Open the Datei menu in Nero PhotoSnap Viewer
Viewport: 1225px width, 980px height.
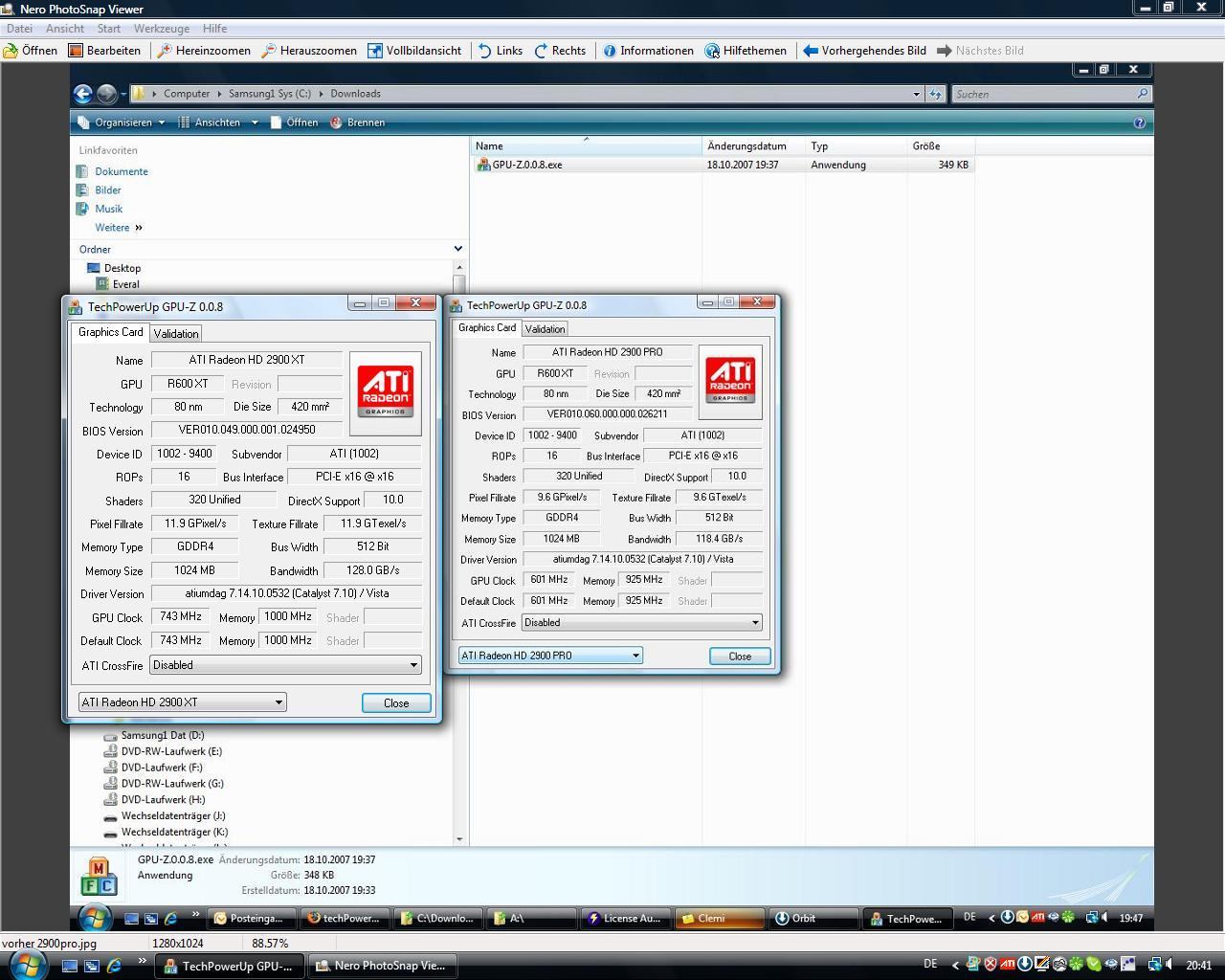pyautogui.click(x=19, y=29)
